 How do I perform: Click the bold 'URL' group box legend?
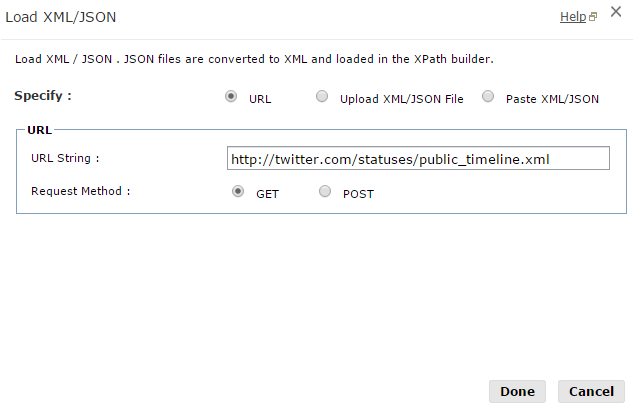tap(40, 130)
